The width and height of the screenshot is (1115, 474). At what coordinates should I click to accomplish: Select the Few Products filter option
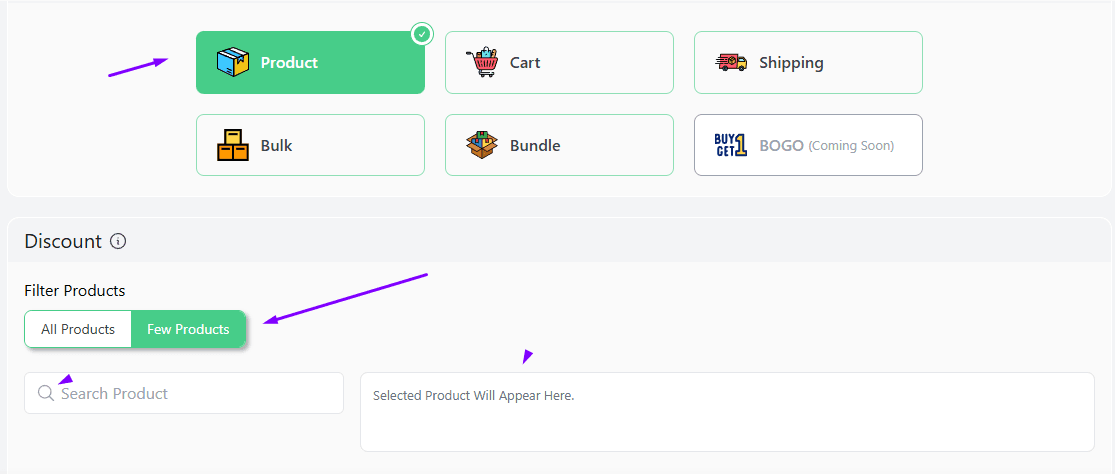tap(188, 329)
